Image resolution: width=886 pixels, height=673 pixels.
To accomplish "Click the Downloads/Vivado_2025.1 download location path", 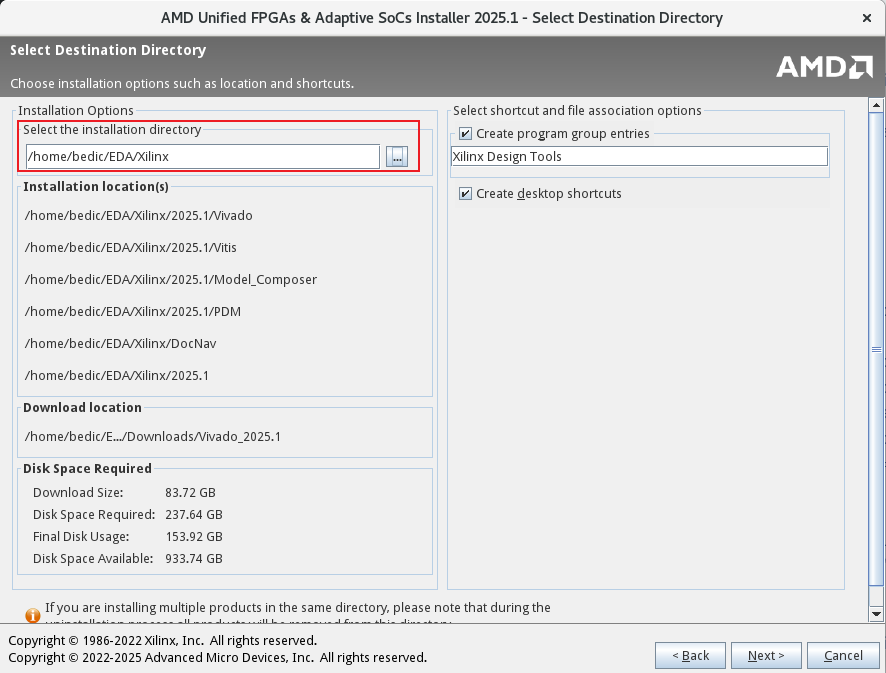I will click(153, 437).
